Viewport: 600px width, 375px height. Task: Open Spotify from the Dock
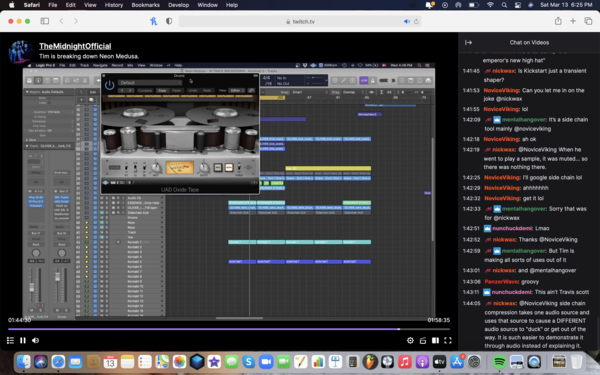point(499,362)
